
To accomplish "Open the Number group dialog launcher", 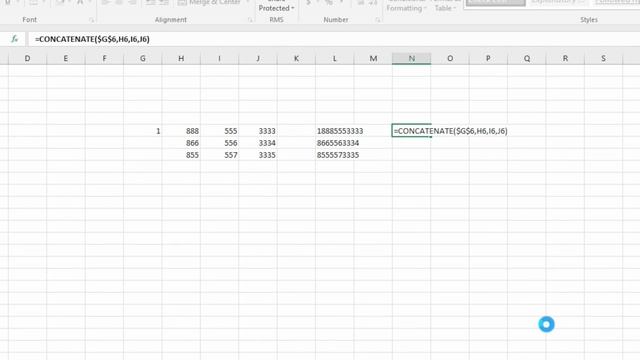I will pos(378,20).
